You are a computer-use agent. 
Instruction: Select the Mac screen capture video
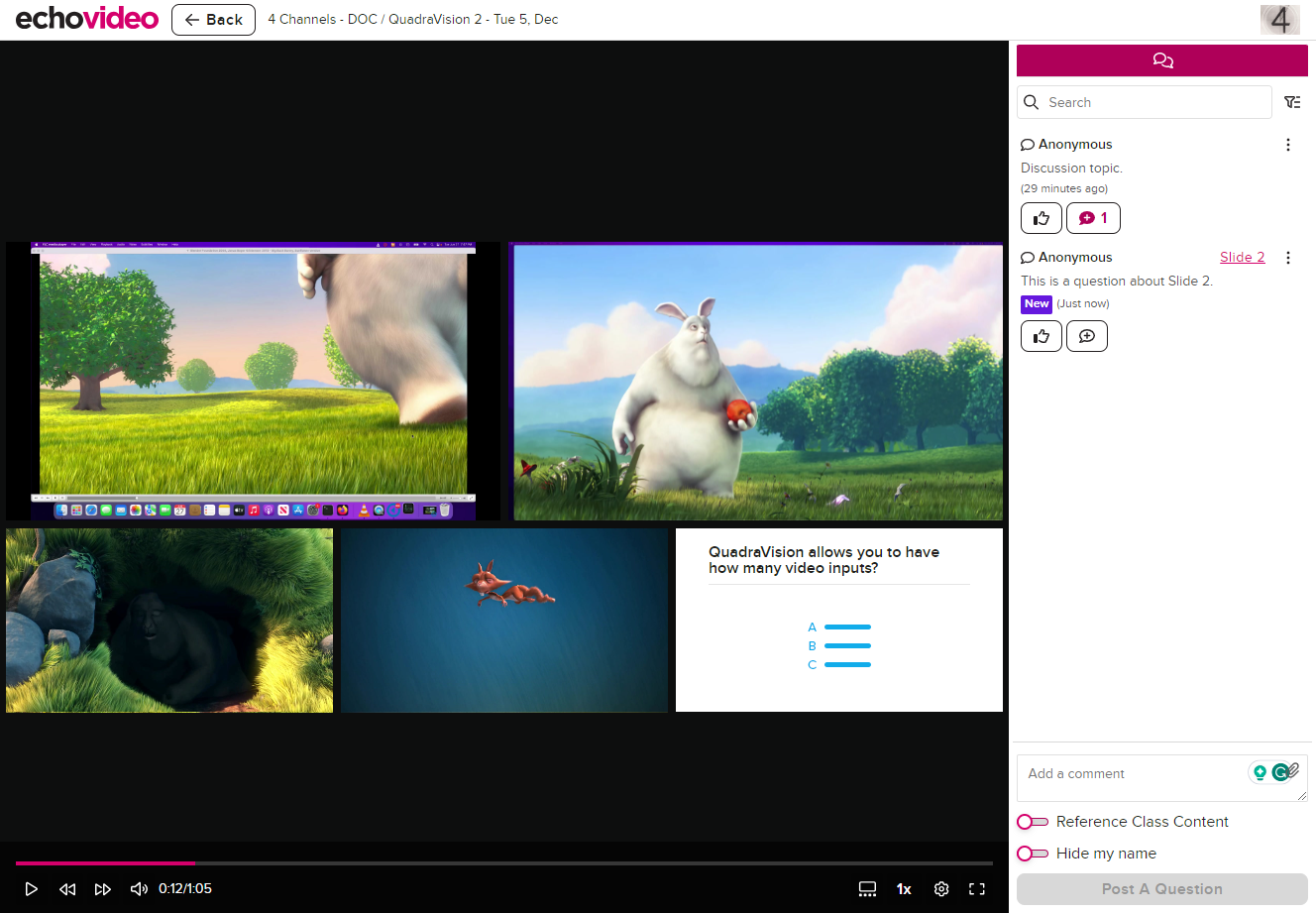(254, 382)
